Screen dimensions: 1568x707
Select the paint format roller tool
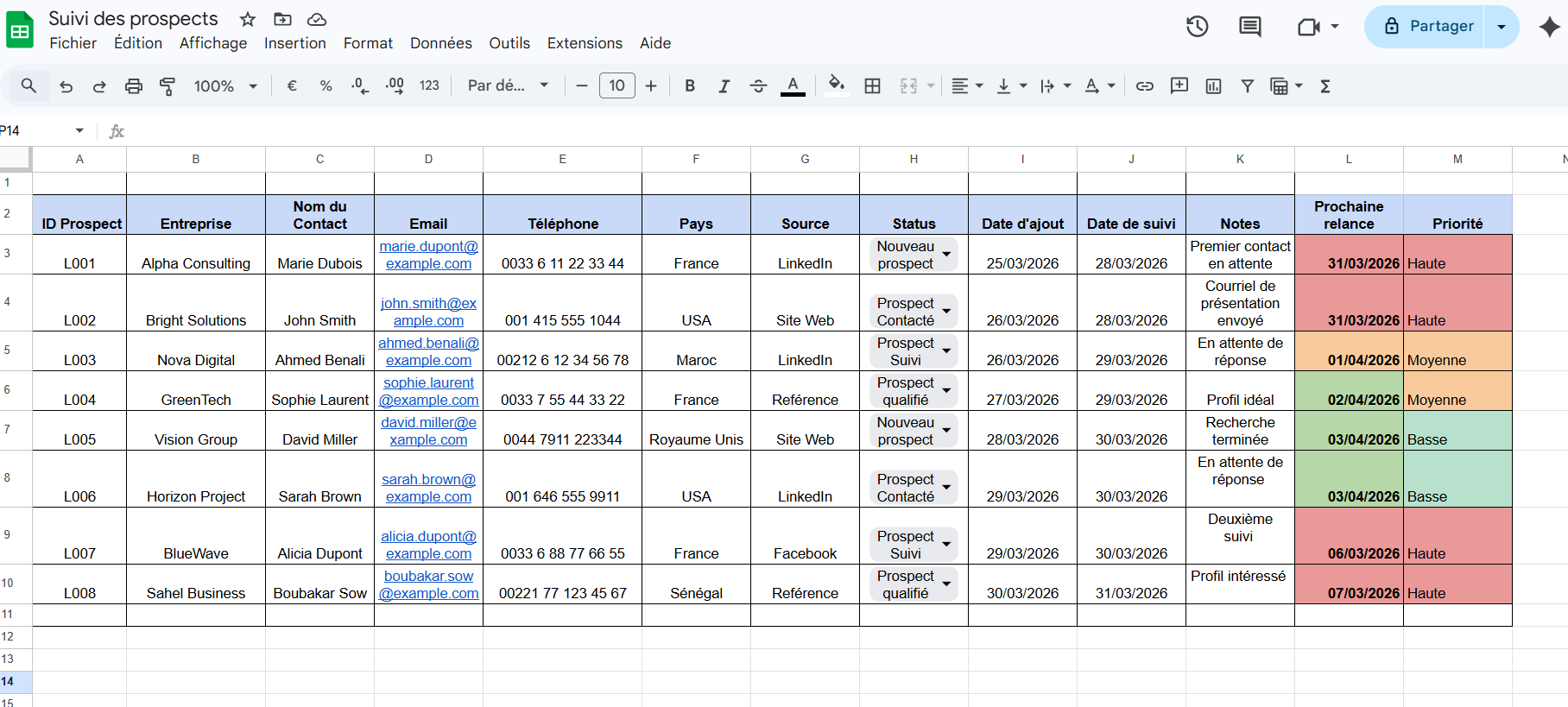[168, 86]
